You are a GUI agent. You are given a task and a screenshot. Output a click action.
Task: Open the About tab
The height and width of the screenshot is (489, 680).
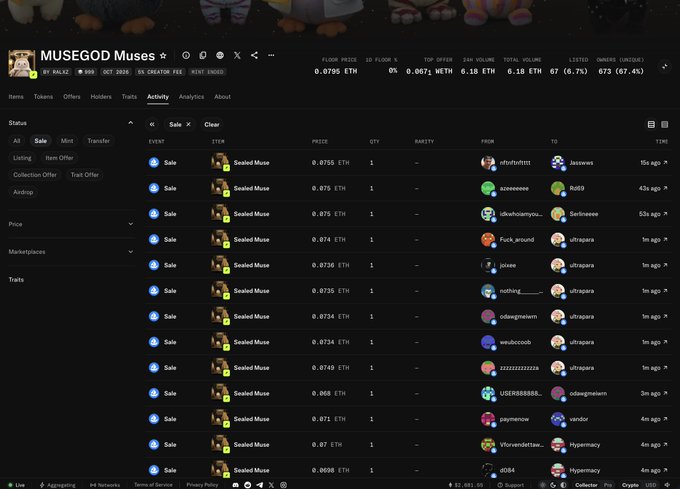tap(222, 97)
